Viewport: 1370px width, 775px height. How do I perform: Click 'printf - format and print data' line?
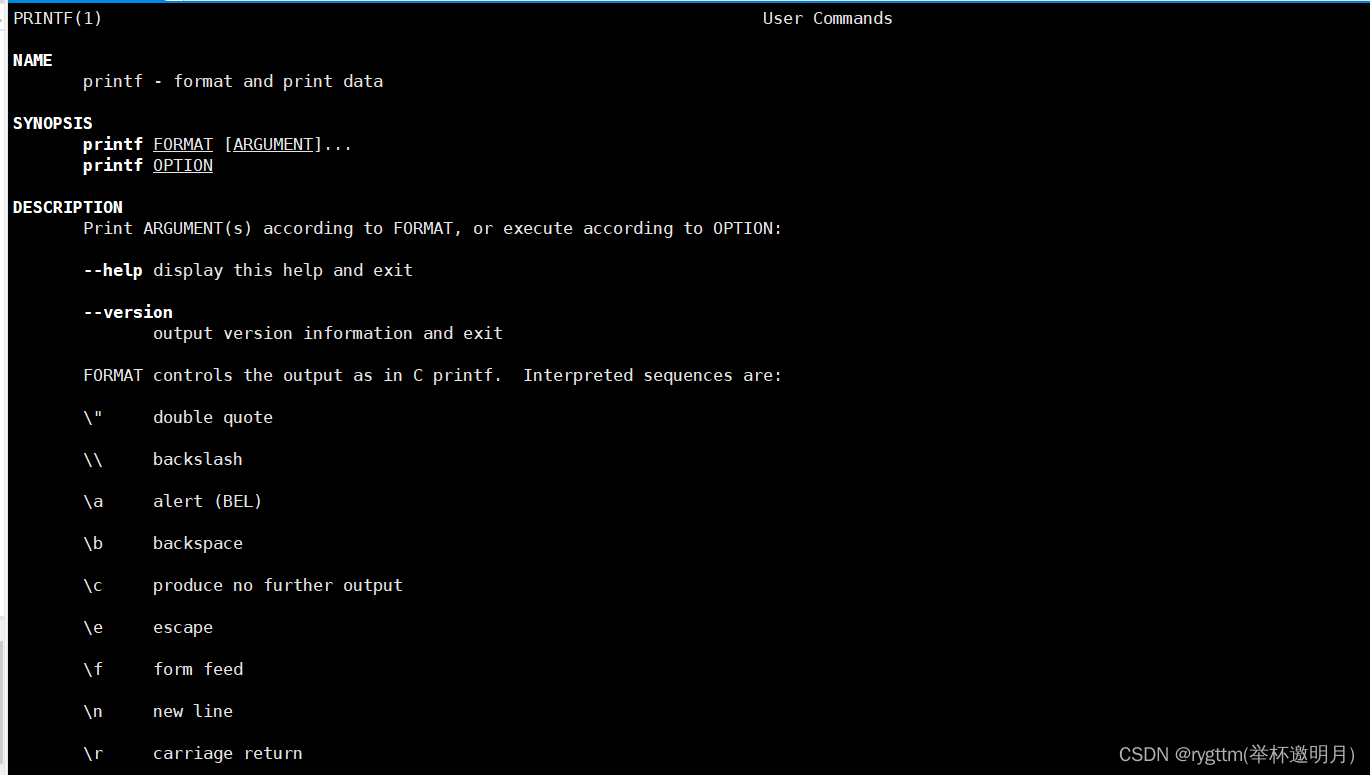(233, 81)
